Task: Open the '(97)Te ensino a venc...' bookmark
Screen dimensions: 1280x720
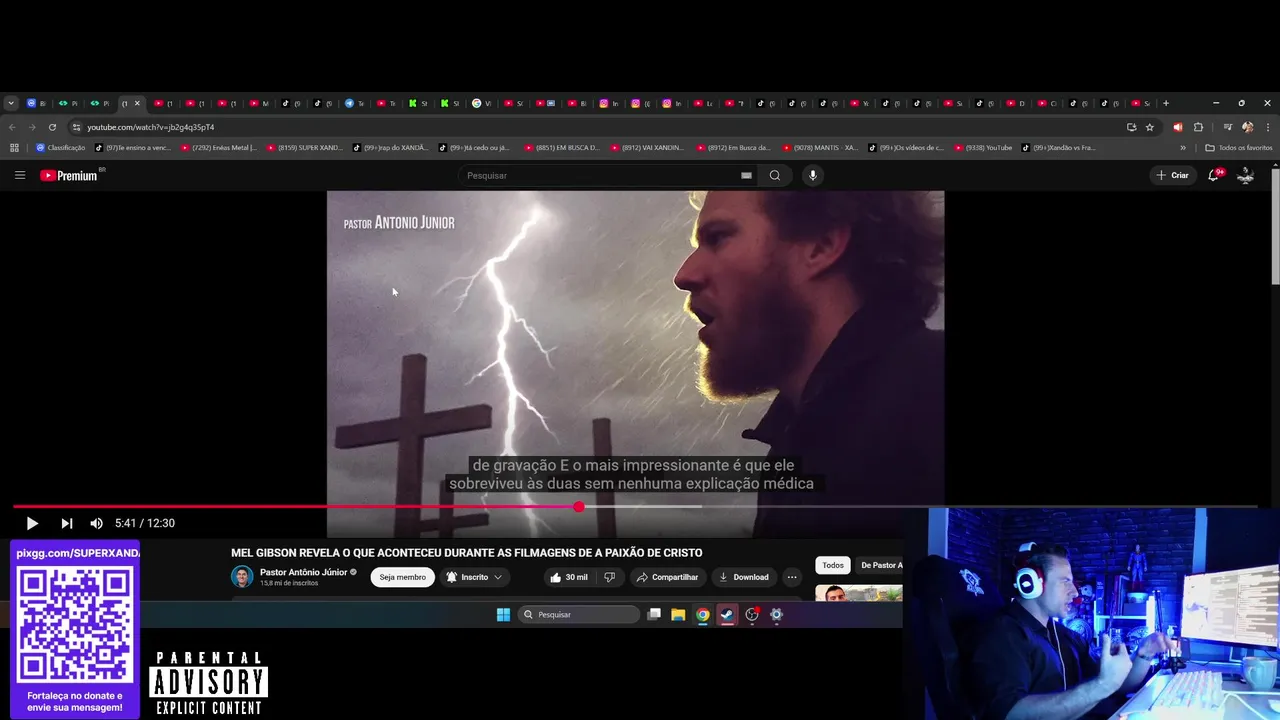Action: (x=133, y=147)
